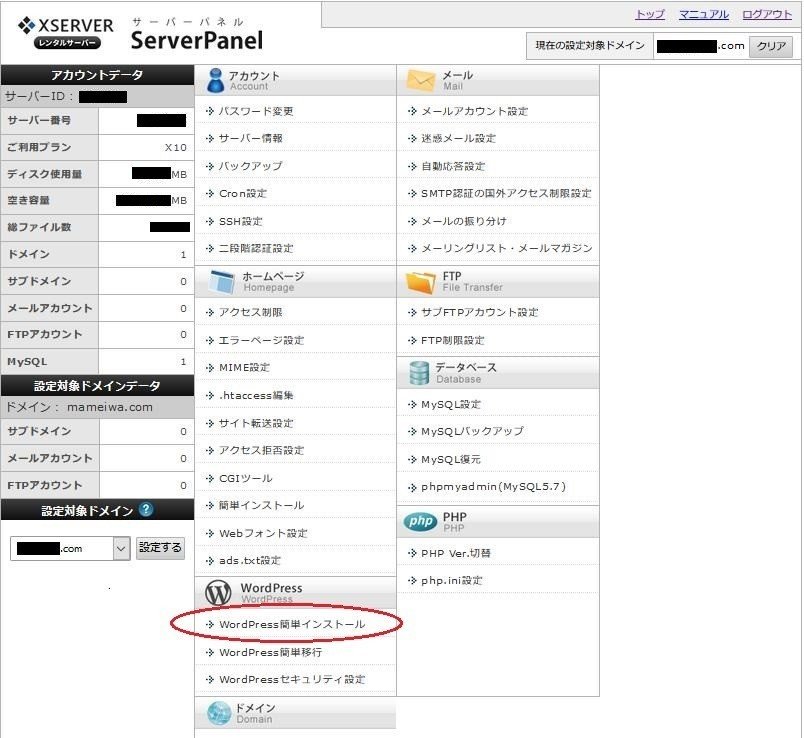Screen dimensions: 804x738
Task: Click the ログアウト link
Action: pyautogui.click(x=767, y=14)
